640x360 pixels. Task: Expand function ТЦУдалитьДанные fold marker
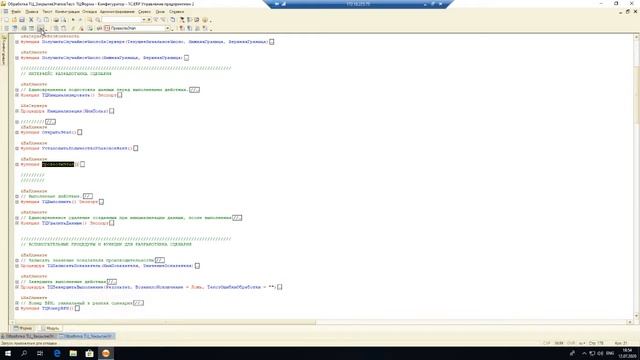click(x=17, y=223)
